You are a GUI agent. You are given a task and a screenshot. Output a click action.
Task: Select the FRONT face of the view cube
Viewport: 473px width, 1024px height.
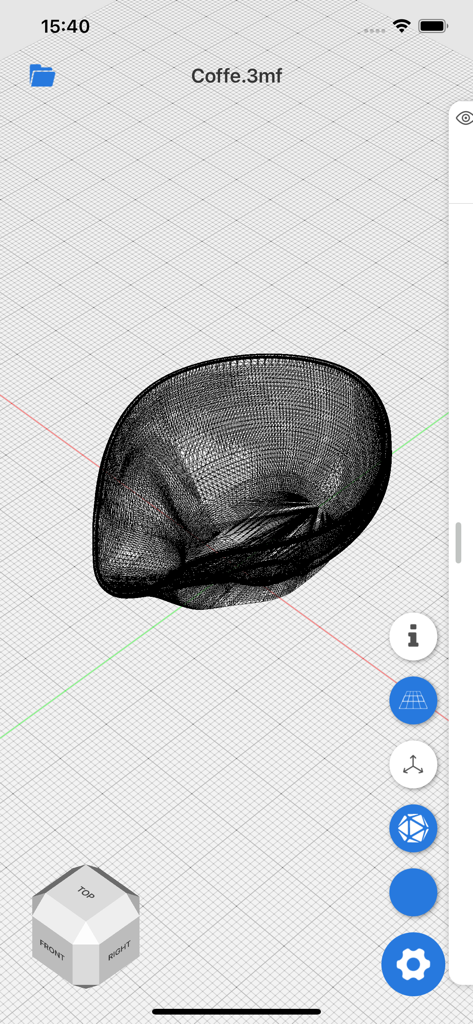tap(52, 948)
